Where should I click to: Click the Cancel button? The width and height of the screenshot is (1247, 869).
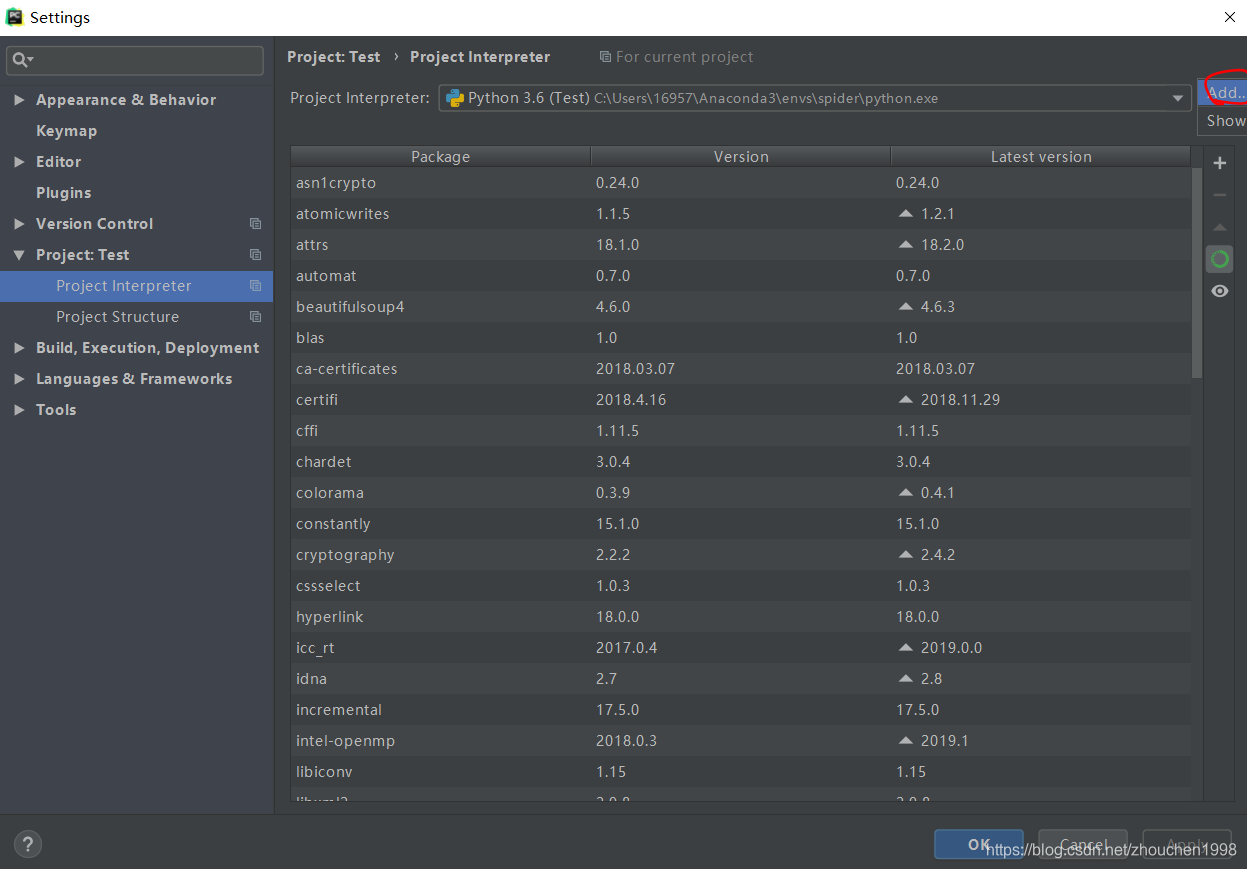click(x=1083, y=844)
